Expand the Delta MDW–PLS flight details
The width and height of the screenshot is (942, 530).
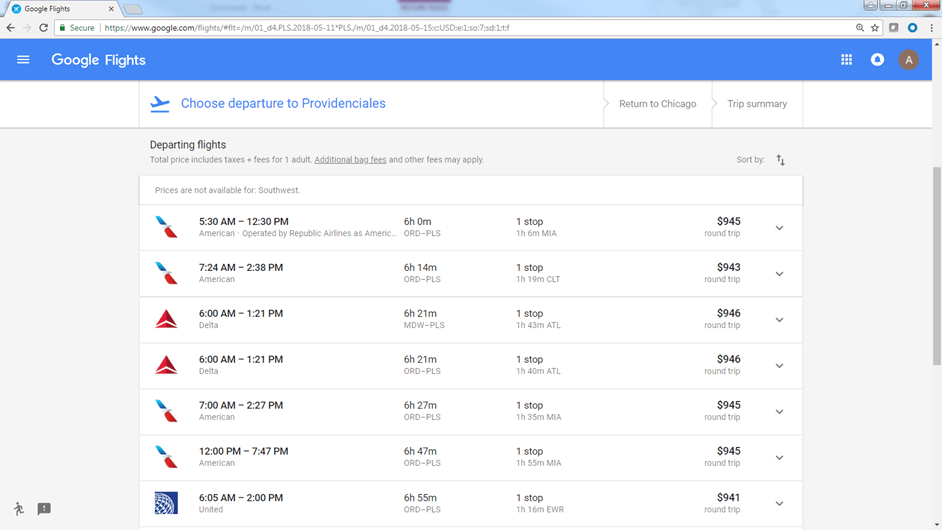[779, 320]
